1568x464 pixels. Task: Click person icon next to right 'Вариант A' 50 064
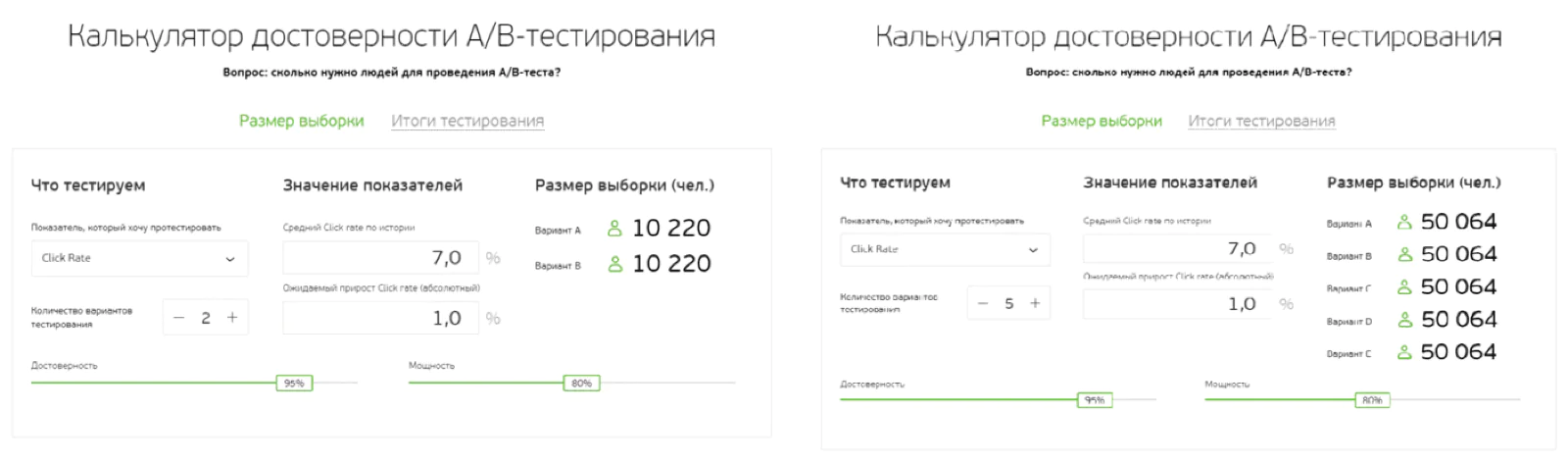1404,223
